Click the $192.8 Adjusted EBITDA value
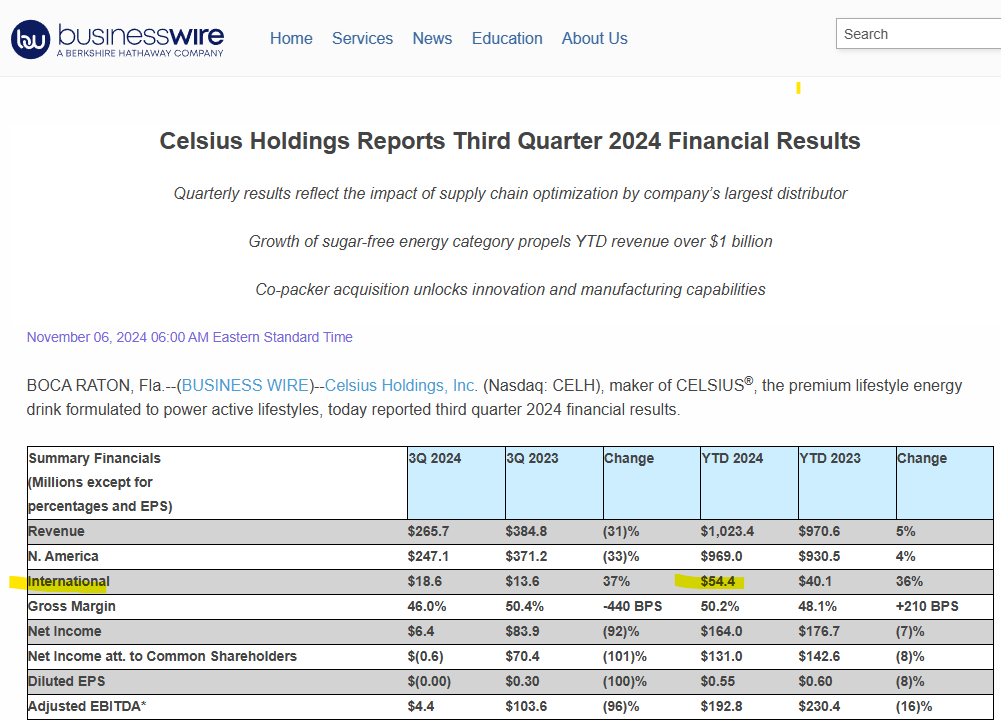The width and height of the screenshot is (1001, 722). (x=721, y=706)
